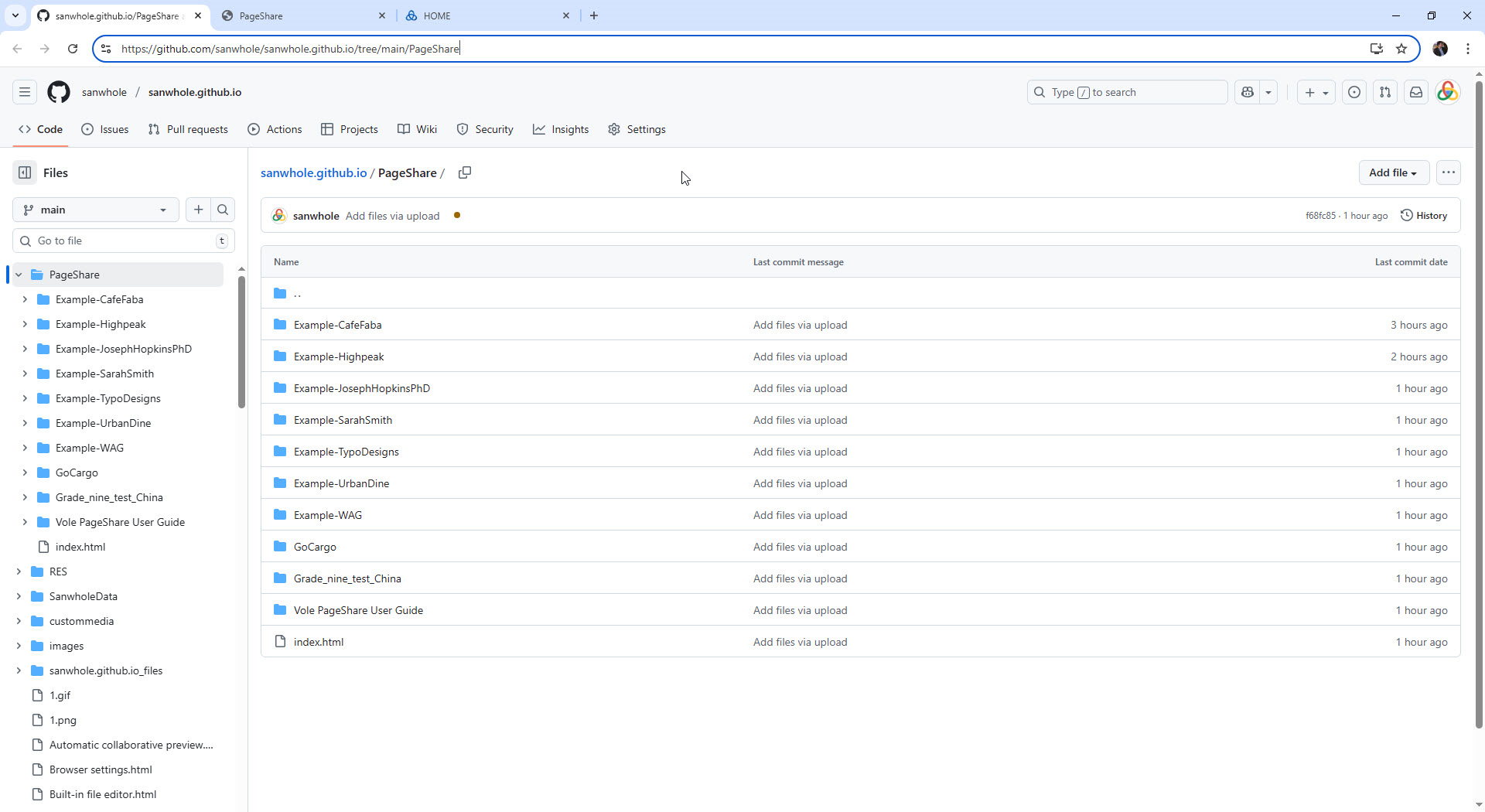Switch to the Pull requests tab
Screen dimensions: 1485x812
pos(188,129)
